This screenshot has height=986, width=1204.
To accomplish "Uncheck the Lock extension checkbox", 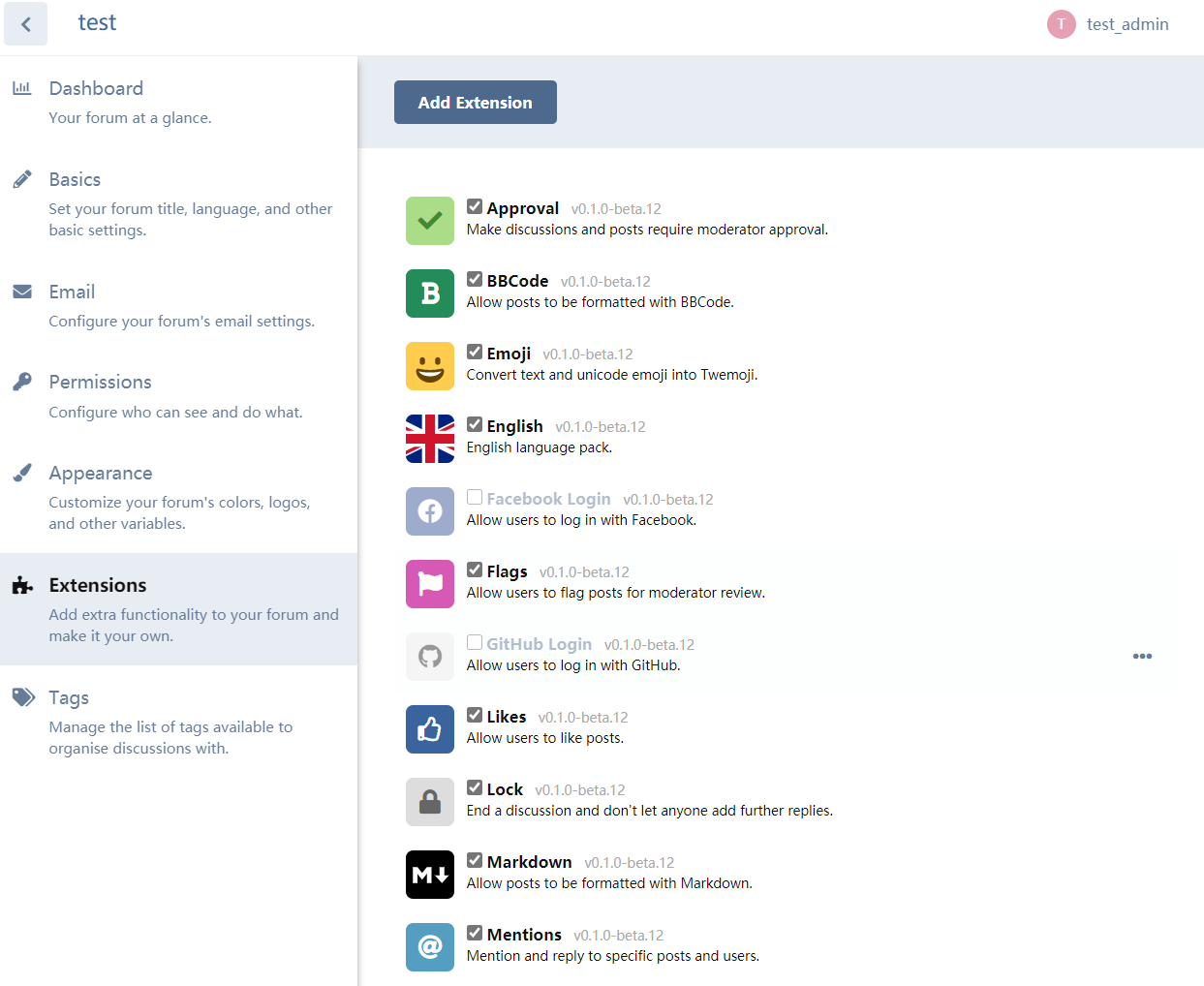I will (475, 787).
